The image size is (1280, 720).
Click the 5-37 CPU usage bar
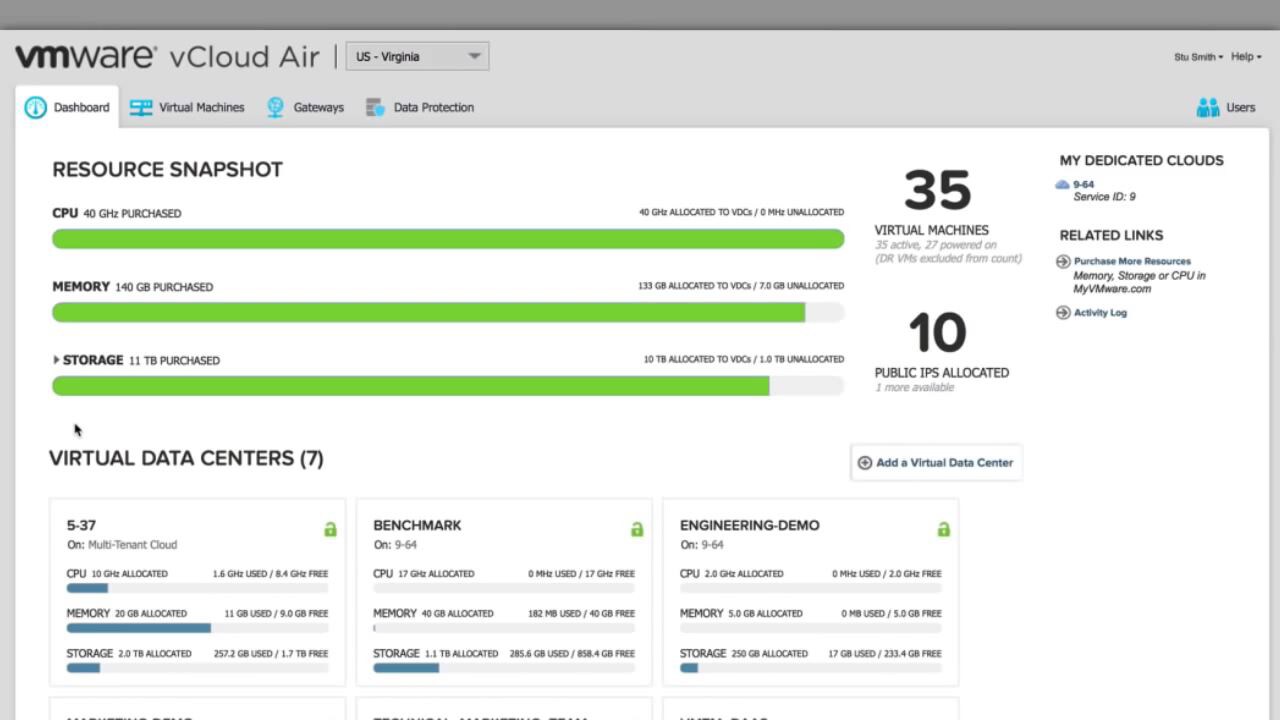tap(197, 588)
